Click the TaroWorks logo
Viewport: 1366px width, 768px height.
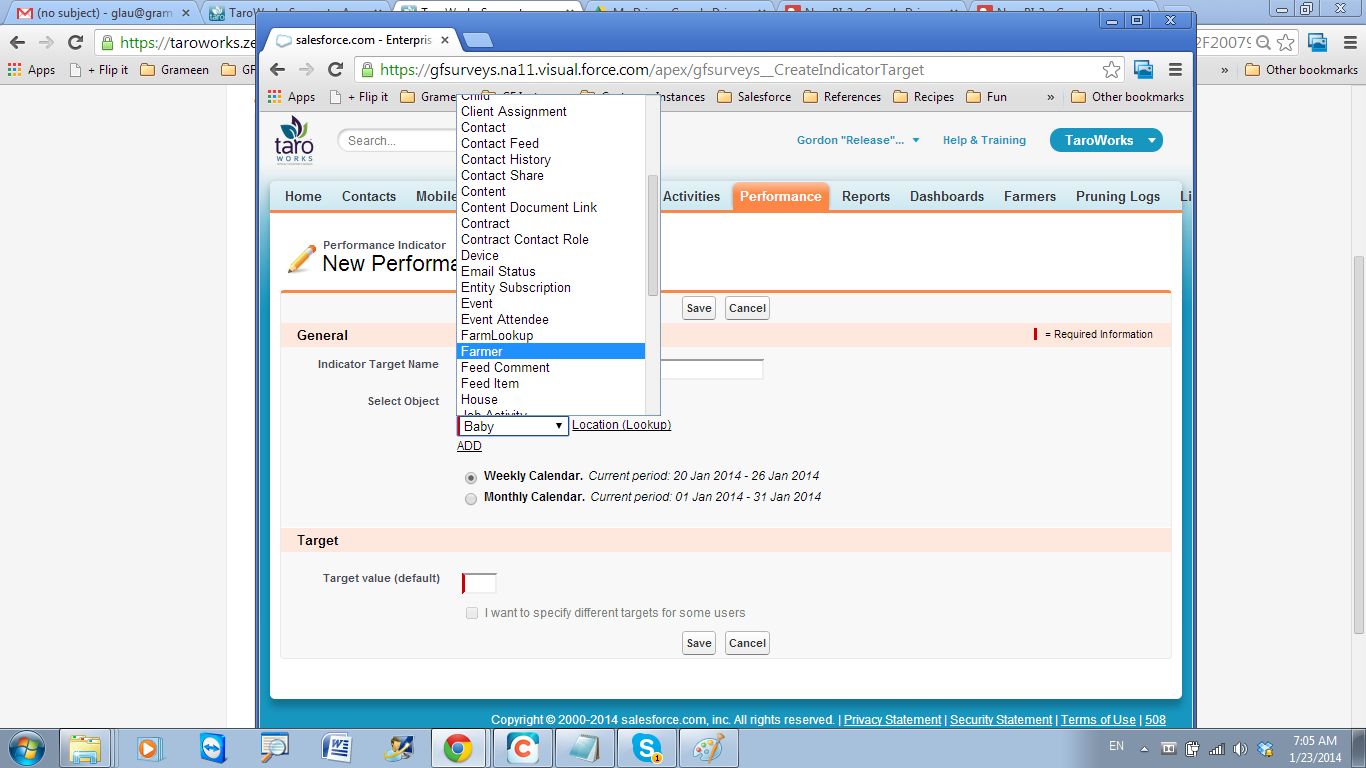[x=293, y=140]
